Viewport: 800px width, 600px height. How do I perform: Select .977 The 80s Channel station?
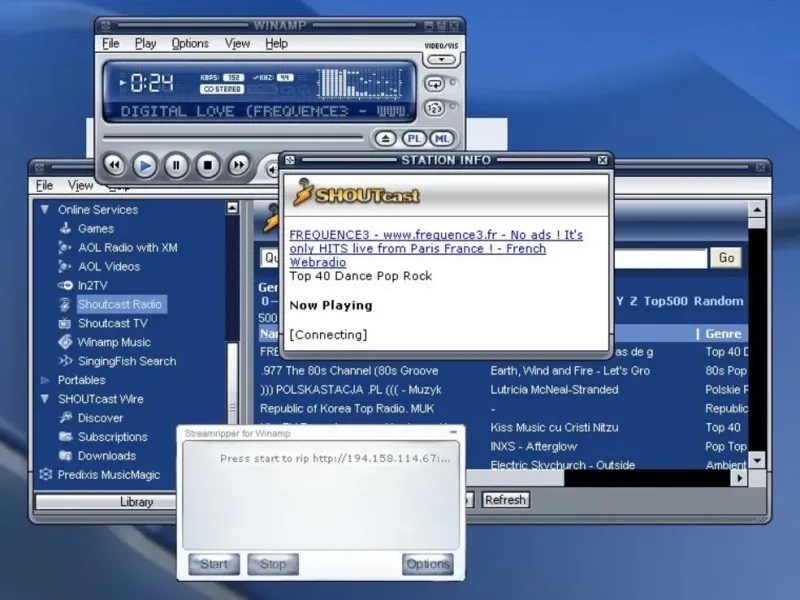pos(349,371)
